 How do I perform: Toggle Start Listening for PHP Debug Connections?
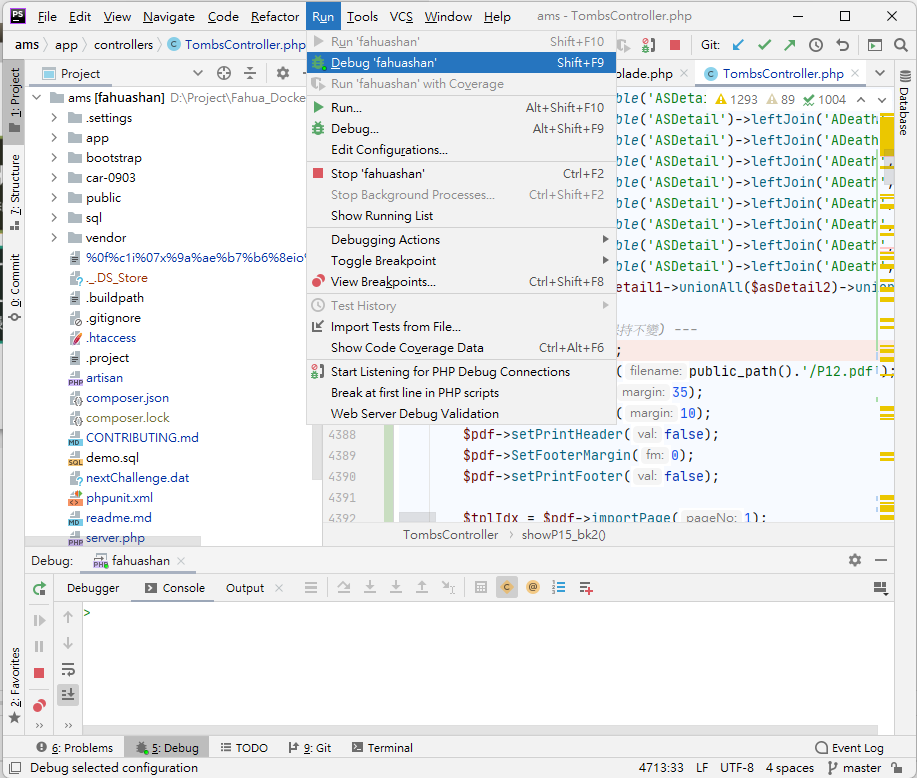pos(450,371)
